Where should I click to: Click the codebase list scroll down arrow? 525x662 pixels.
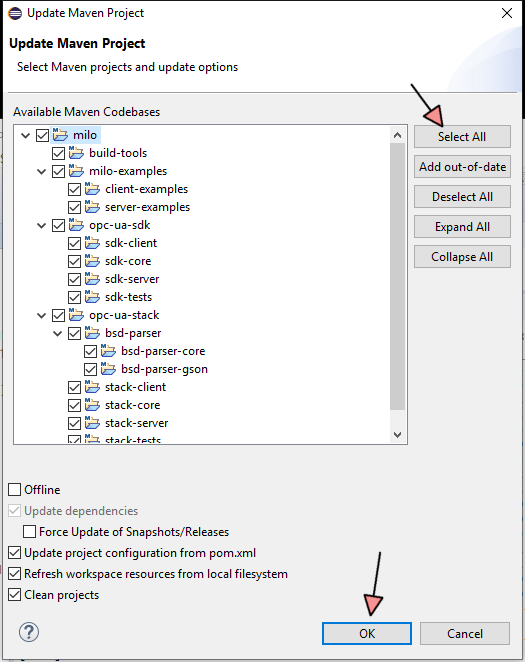click(397, 434)
